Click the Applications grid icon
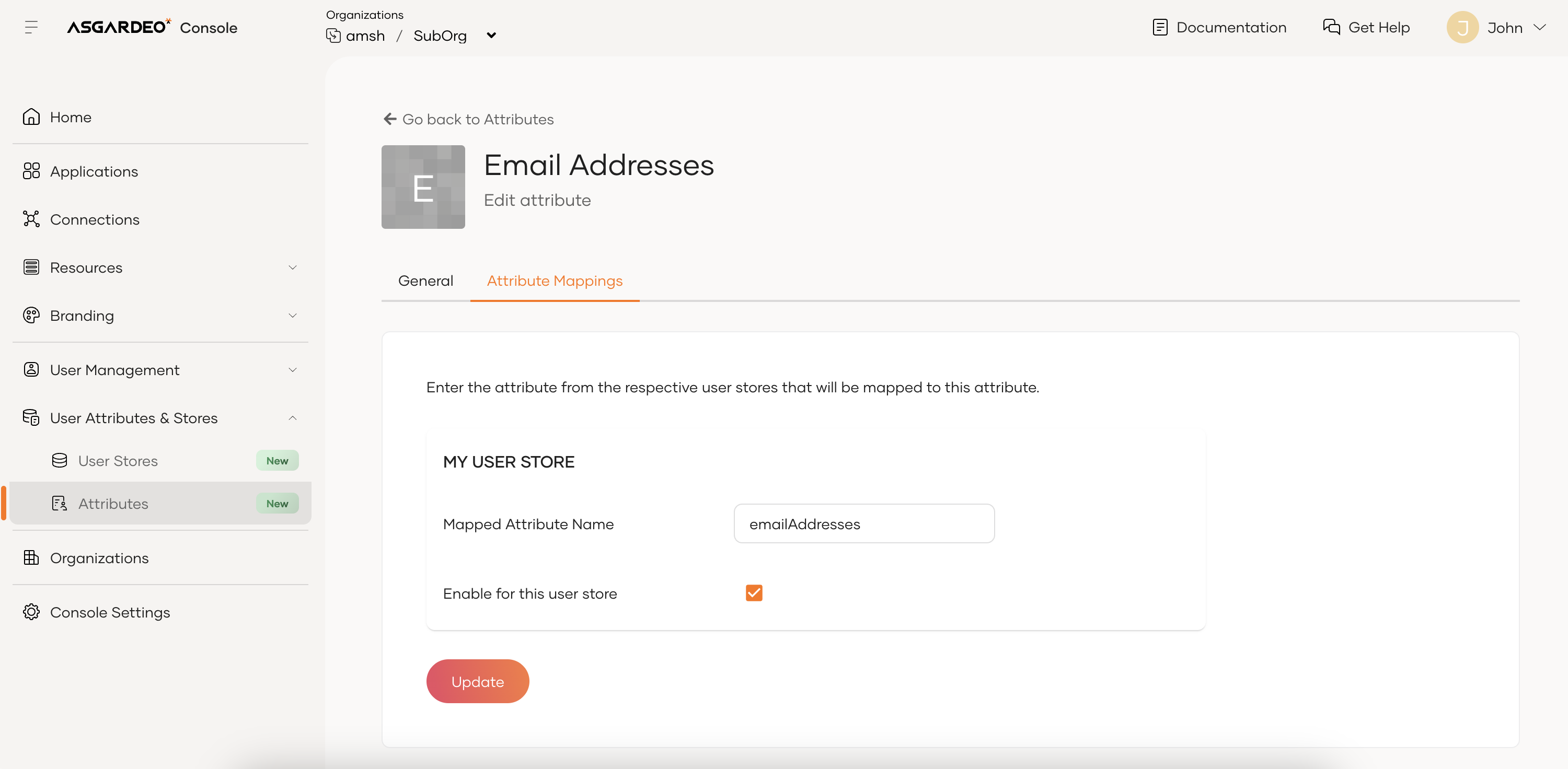 (x=31, y=171)
